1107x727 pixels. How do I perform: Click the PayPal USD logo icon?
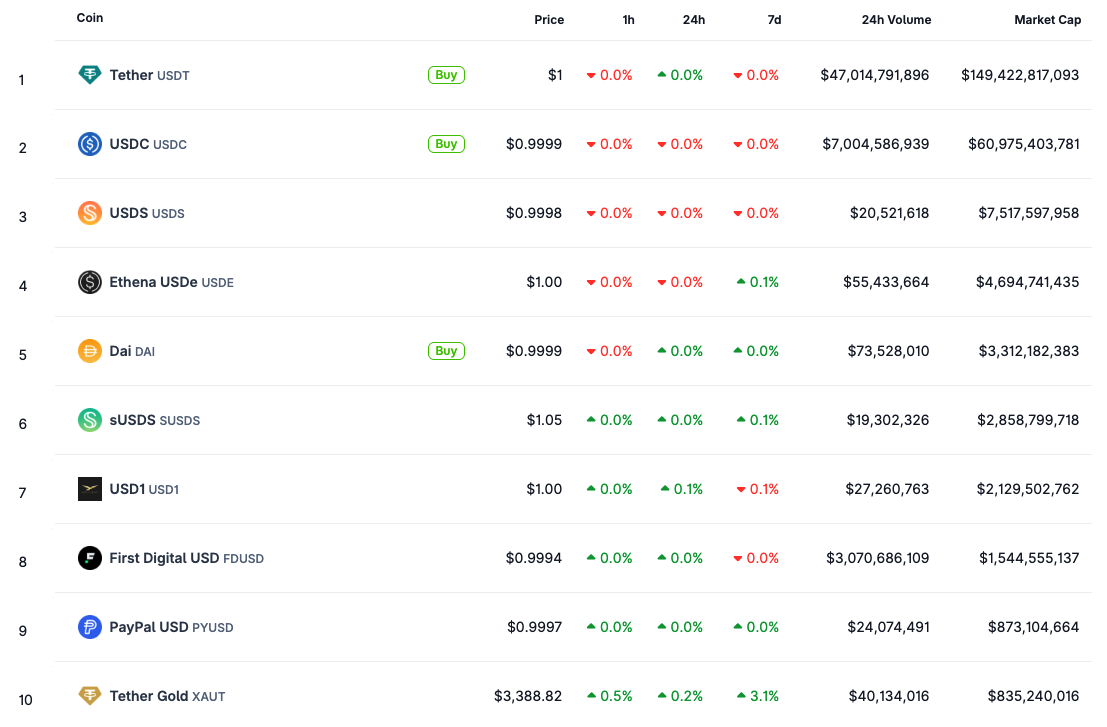click(90, 627)
